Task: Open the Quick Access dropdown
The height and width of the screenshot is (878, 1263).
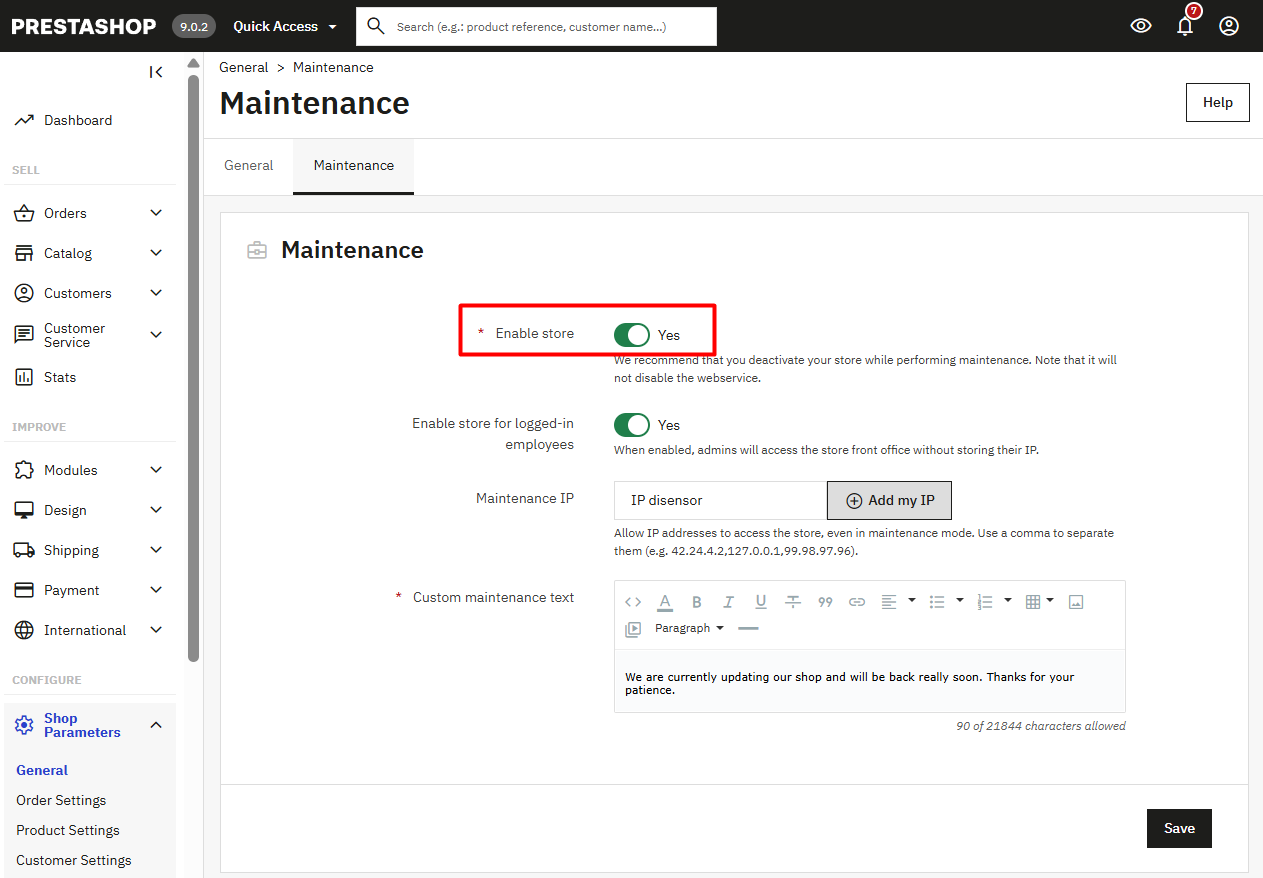Action: click(x=285, y=26)
